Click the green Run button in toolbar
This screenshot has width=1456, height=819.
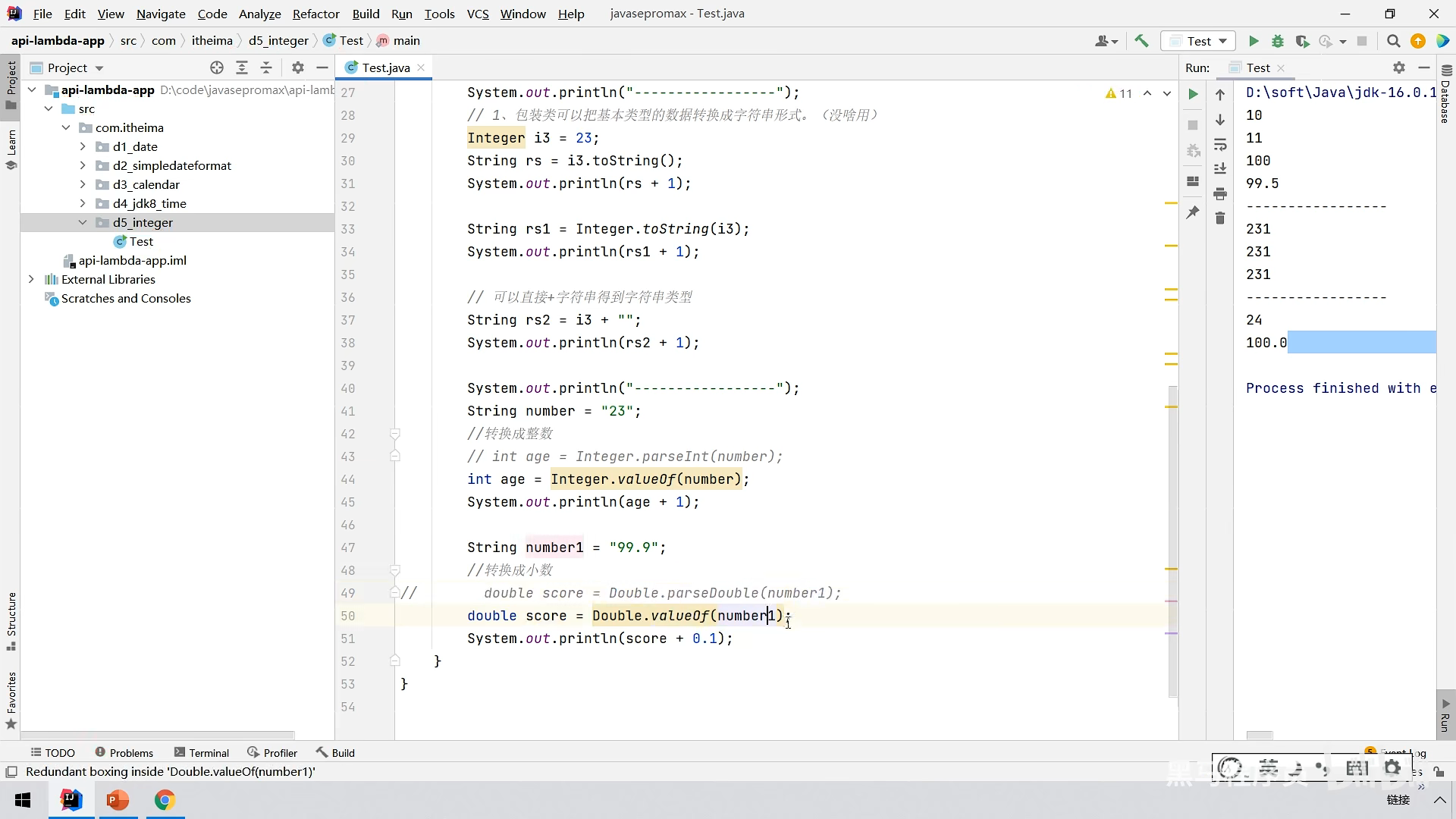point(1254,41)
